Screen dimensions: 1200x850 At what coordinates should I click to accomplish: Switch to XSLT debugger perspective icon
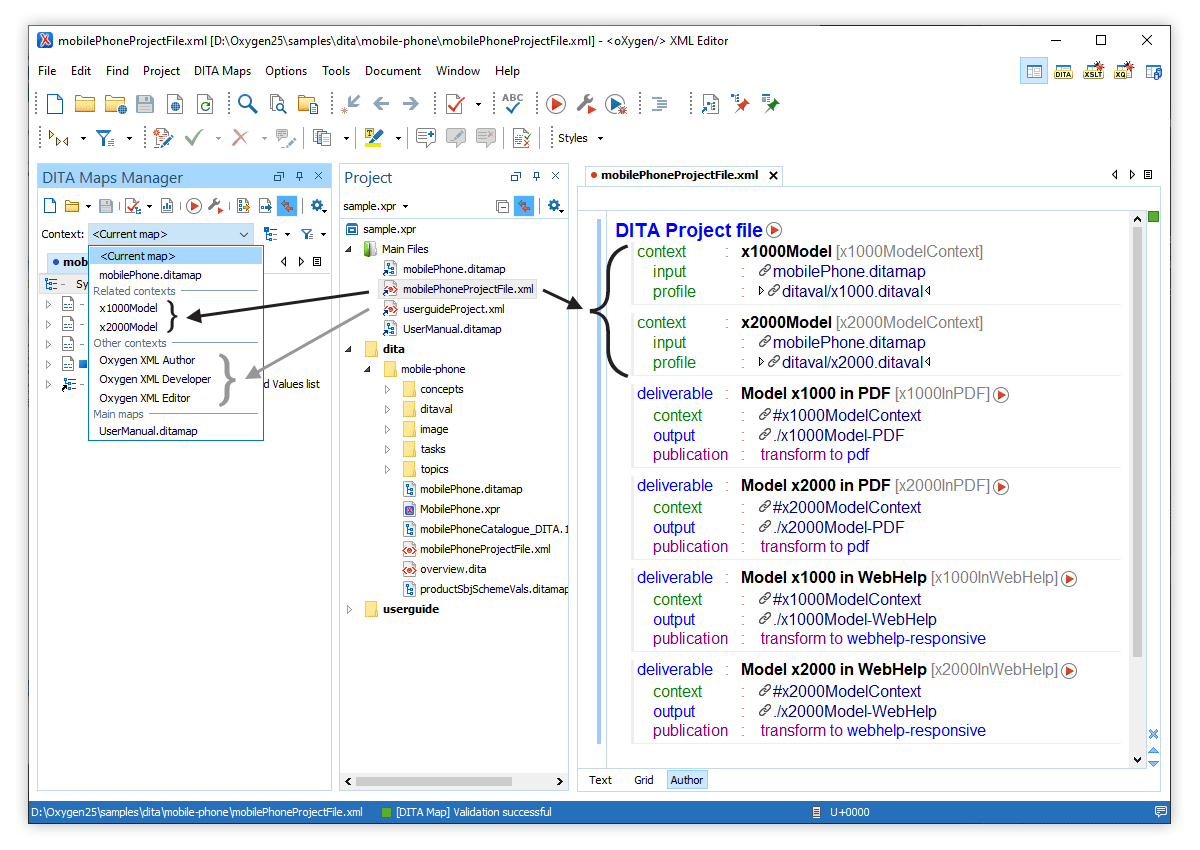(x=1094, y=71)
